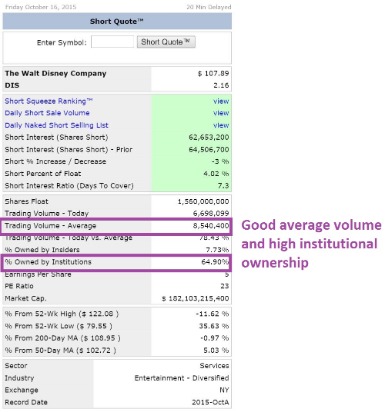Select the DIS ticker symbol

(12, 85)
